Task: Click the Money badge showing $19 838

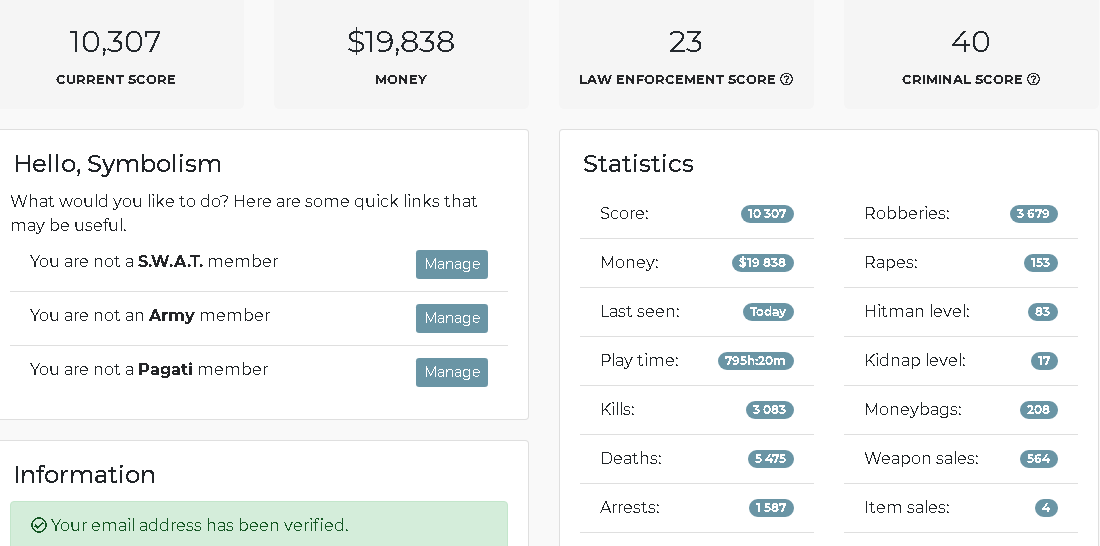Action: (x=762, y=262)
